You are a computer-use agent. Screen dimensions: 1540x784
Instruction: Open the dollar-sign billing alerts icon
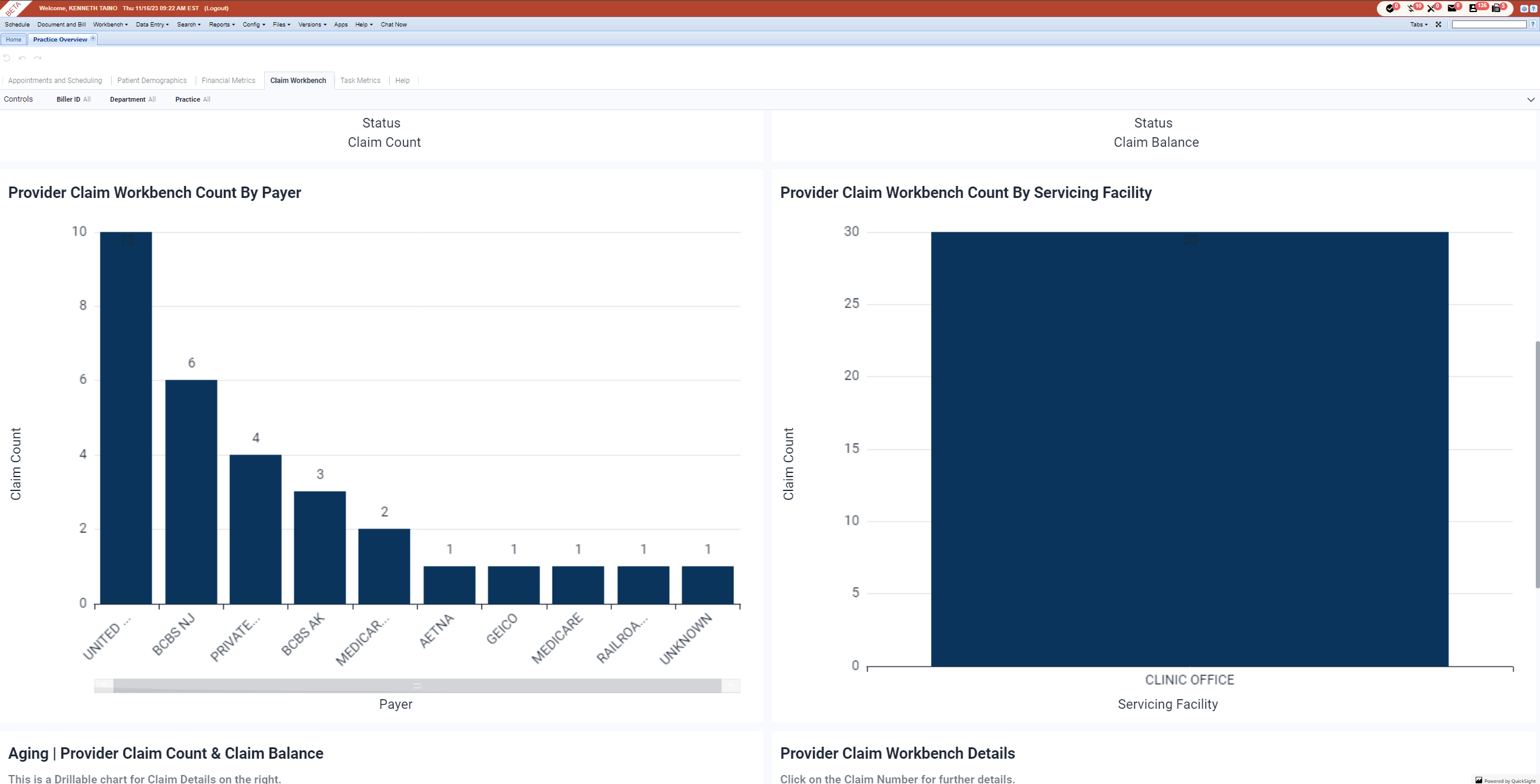(x=1411, y=8)
